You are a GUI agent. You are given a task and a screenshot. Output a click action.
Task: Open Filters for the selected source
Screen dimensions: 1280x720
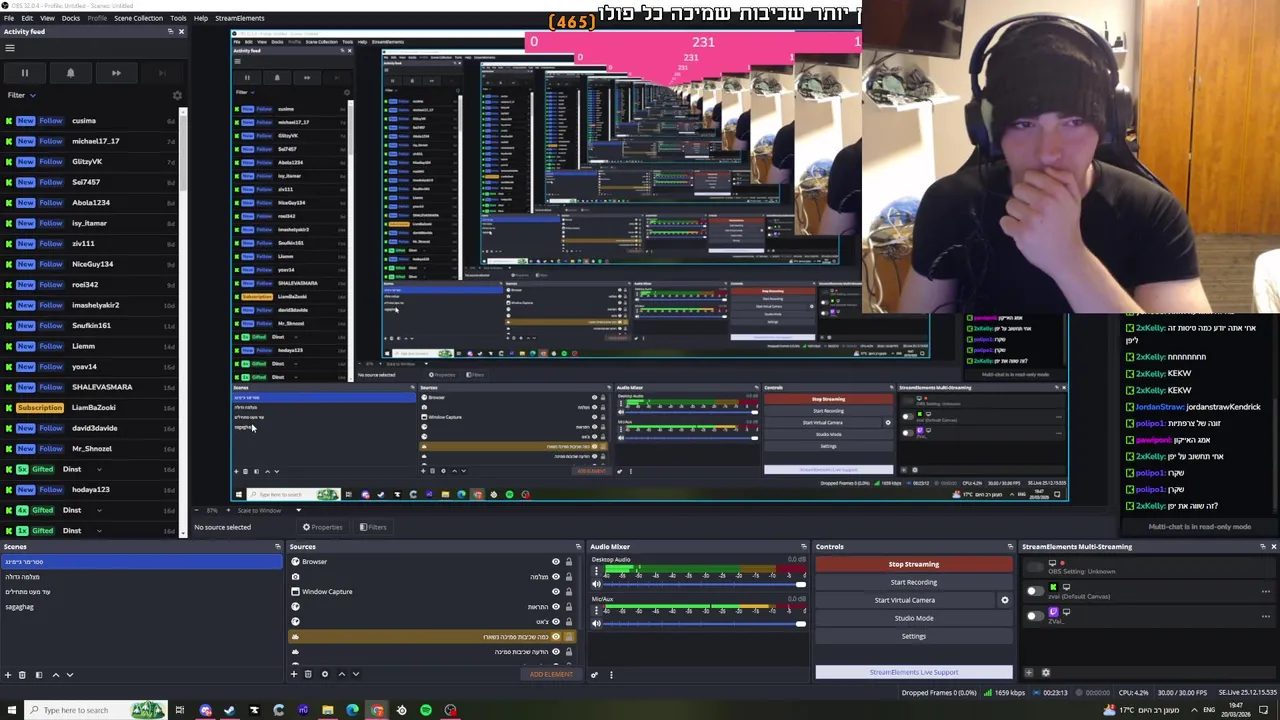pos(373,527)
